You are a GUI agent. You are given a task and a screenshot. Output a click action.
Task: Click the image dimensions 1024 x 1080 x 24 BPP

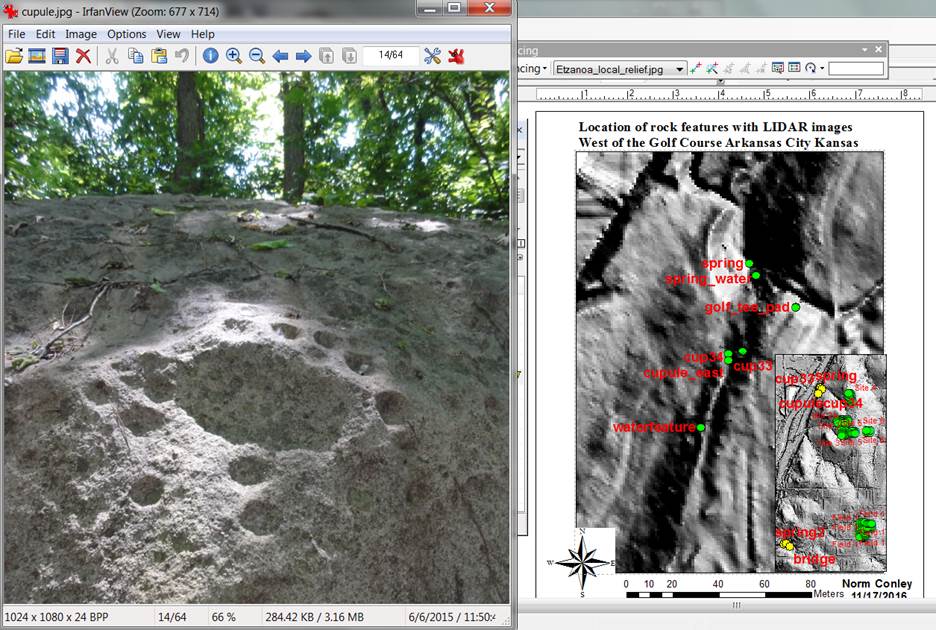[x=57, y=617]
